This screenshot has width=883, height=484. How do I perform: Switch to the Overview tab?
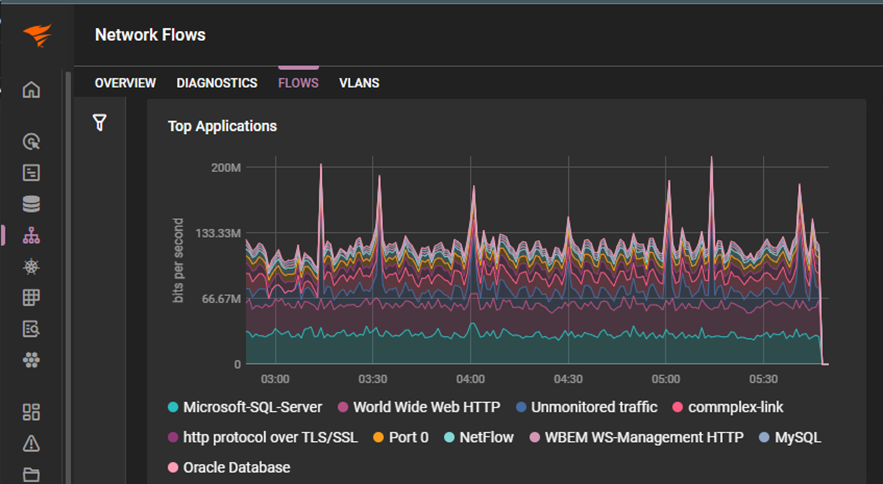[x=125, y=83]
